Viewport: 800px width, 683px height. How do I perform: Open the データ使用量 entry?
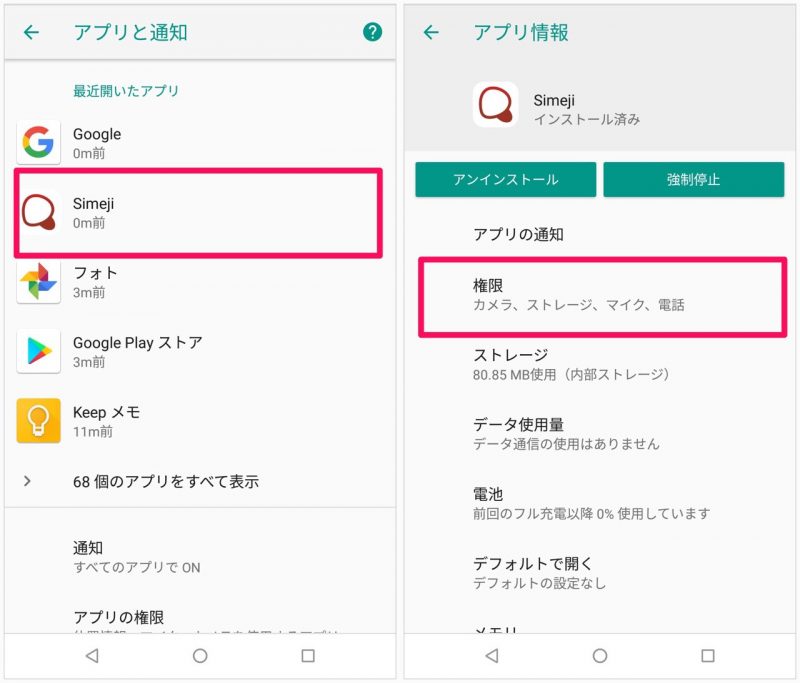click(x=601, y=434)
